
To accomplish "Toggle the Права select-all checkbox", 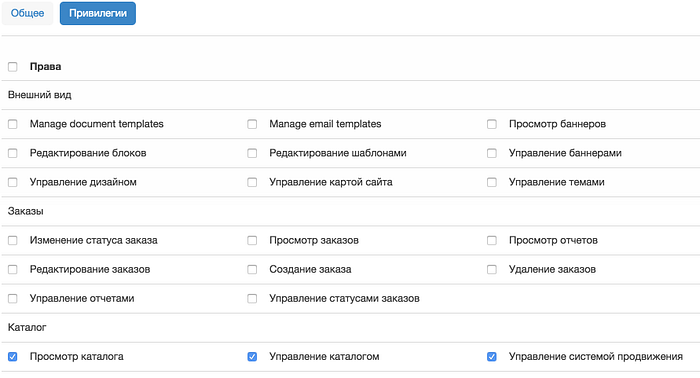I will [x=12, y=67].
